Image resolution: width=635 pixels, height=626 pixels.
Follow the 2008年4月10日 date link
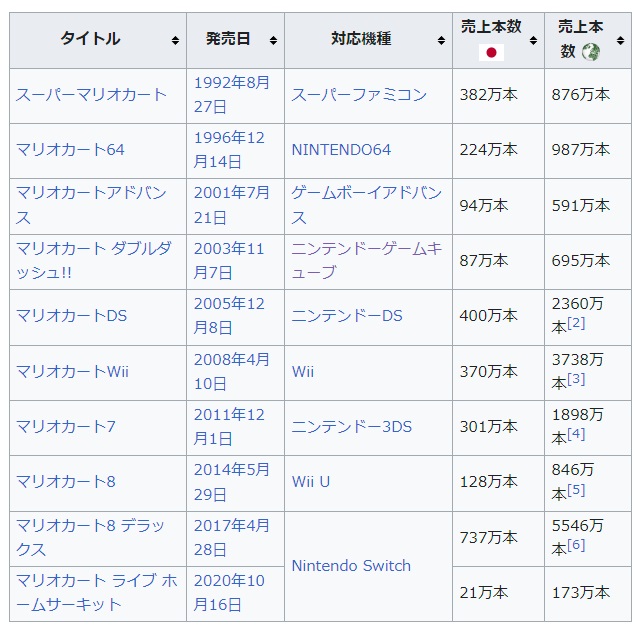(x=232, y=371)
